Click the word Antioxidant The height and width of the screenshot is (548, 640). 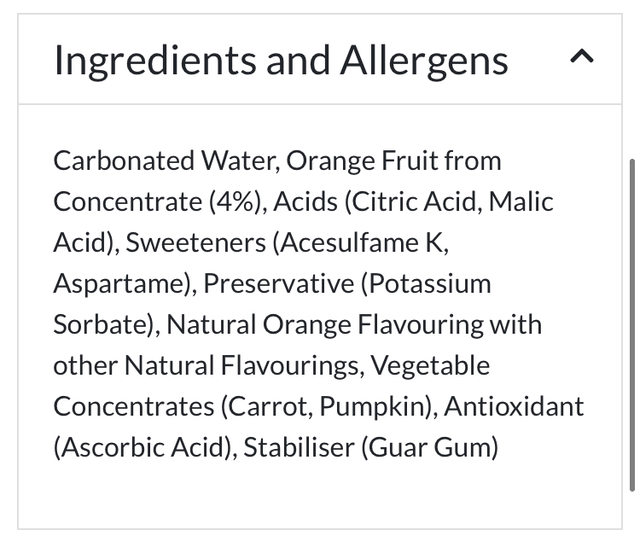[x=514, y=407]
